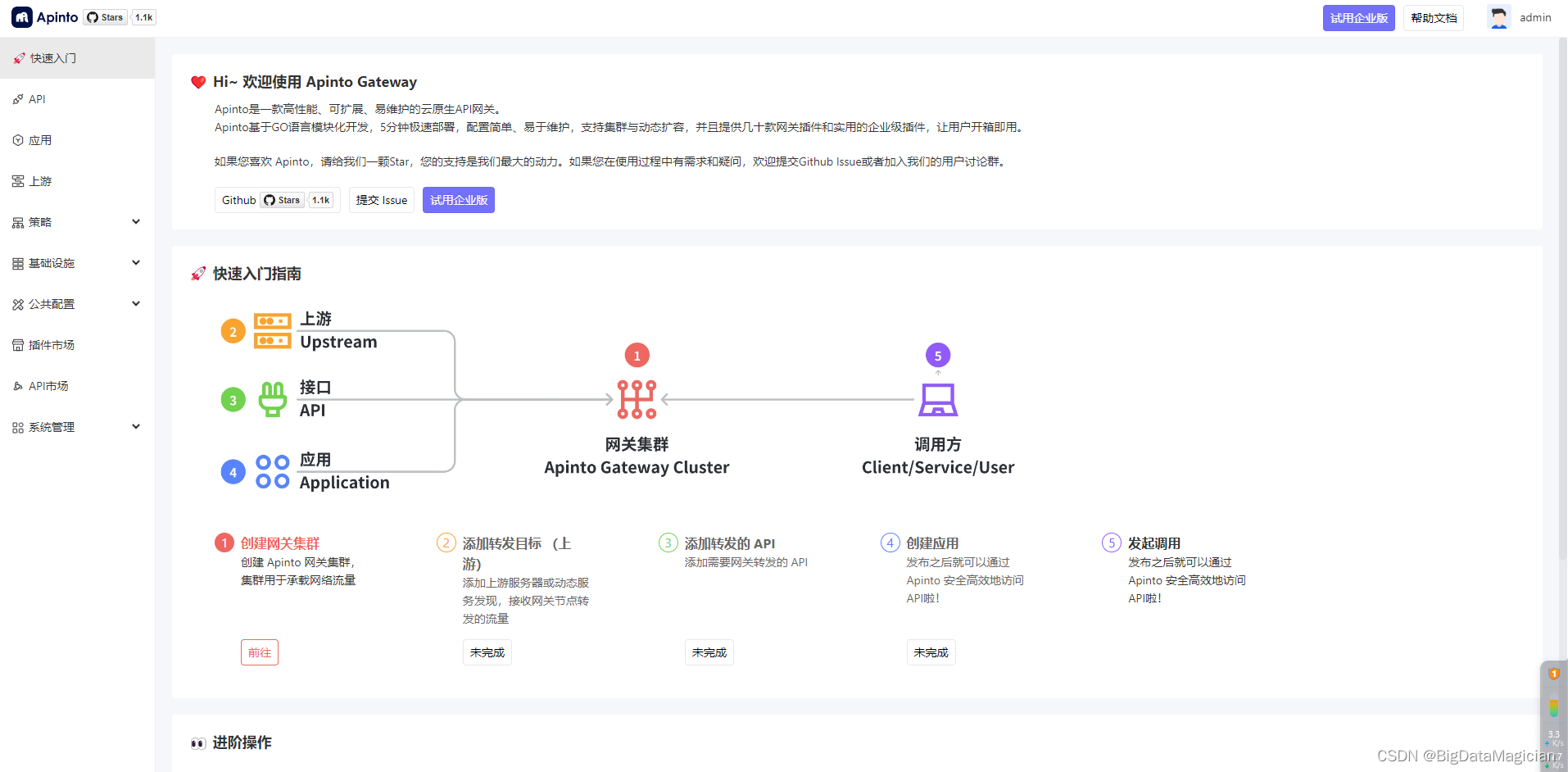
Task: Click 前往 button under step 1
Action: point(260,652)
